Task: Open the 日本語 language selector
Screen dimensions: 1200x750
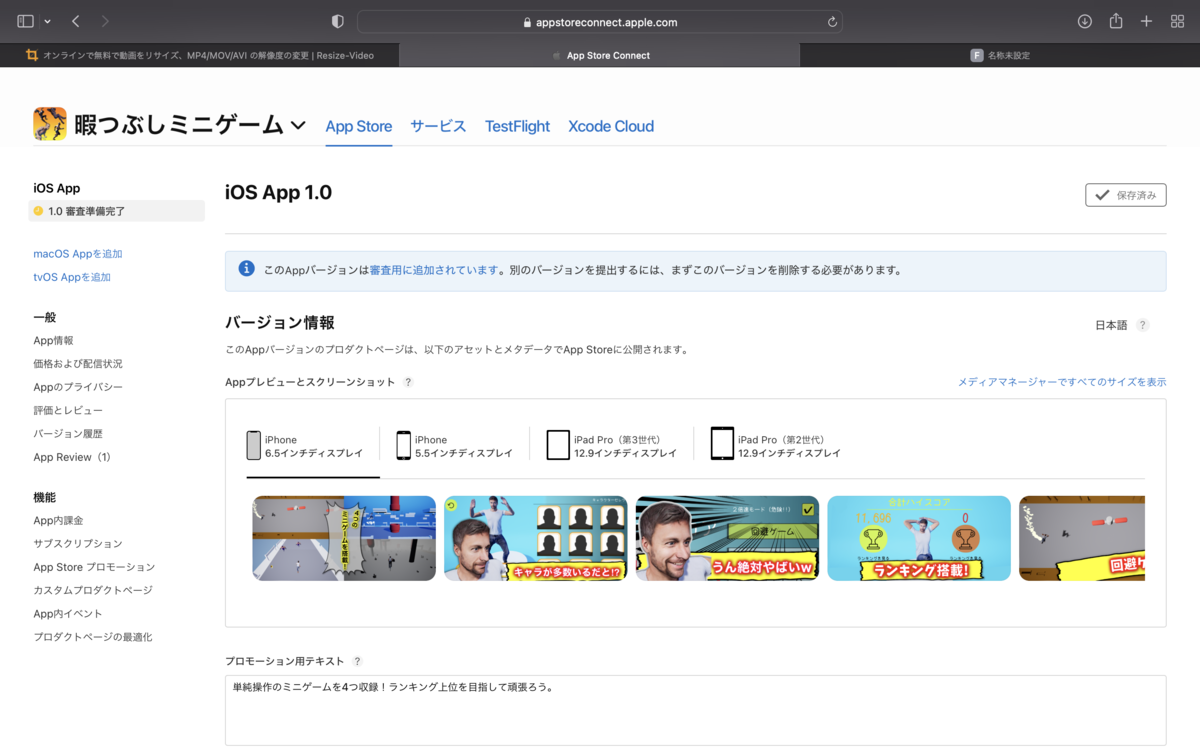Action: (1111, 325)
